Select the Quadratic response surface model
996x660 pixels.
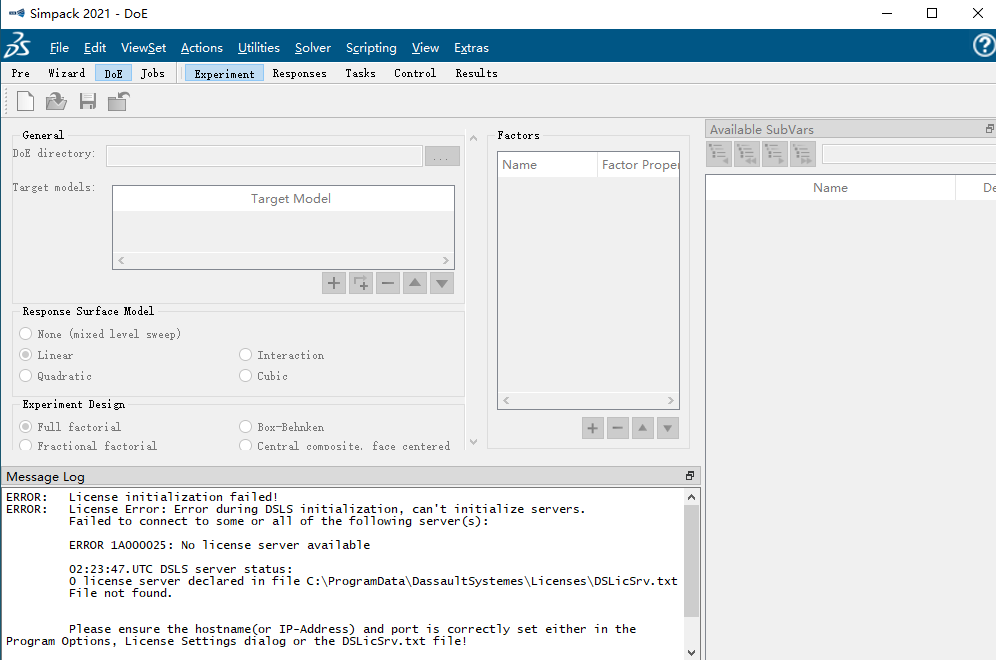[x=26, y=376]
